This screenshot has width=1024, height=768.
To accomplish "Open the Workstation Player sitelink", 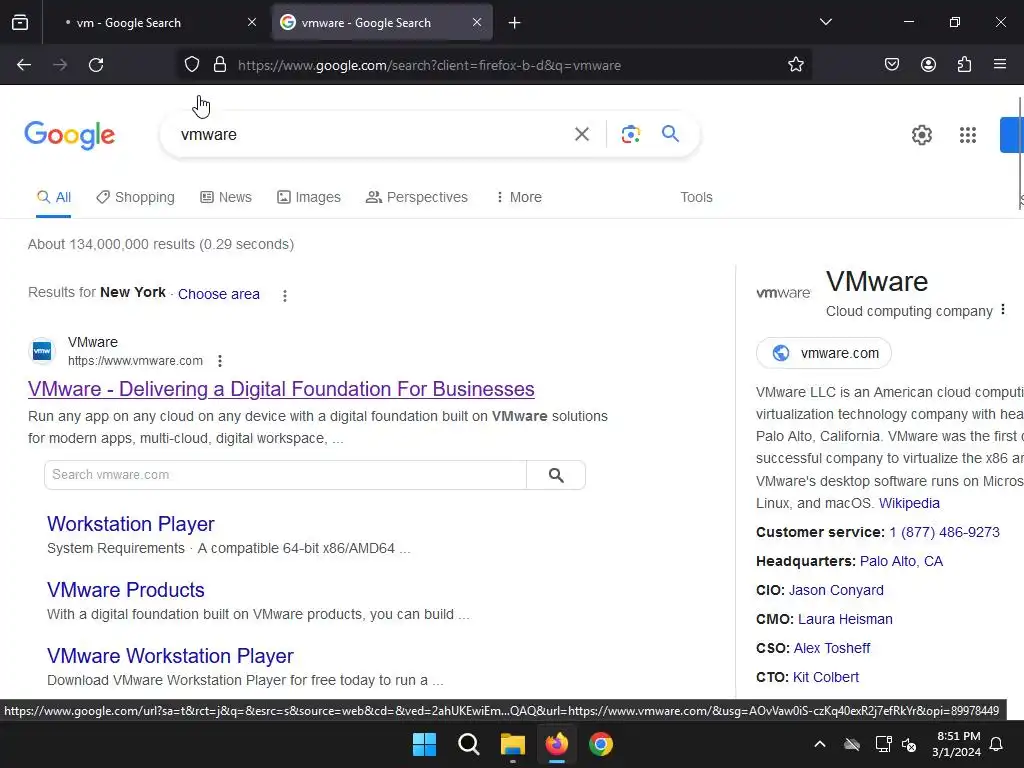I will coord(131,524).
